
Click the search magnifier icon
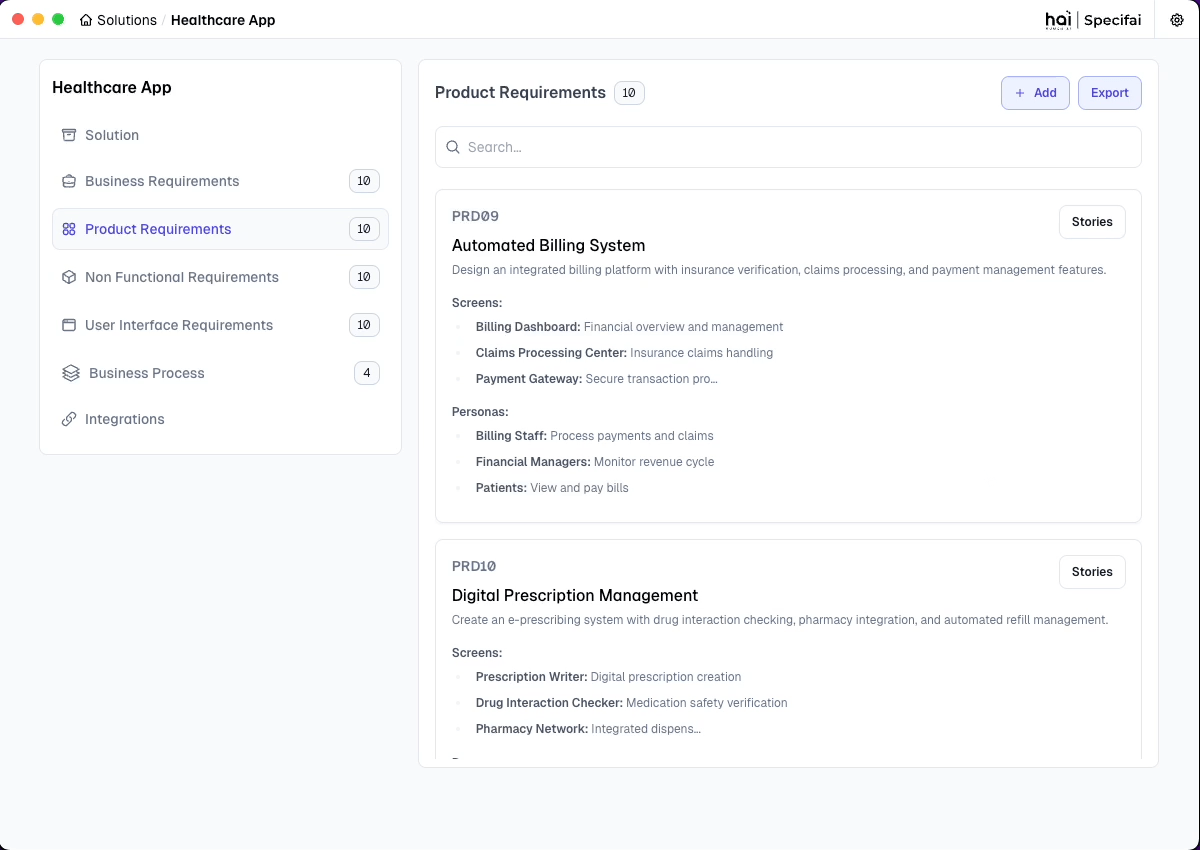pyautogui.click(x=453, y=147)
